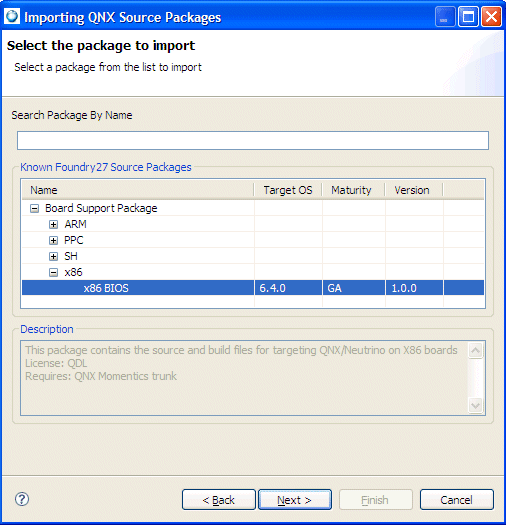Screen dimensions: 506x525
Task: Expand the SH tree node
Action: tap(53, 256)
